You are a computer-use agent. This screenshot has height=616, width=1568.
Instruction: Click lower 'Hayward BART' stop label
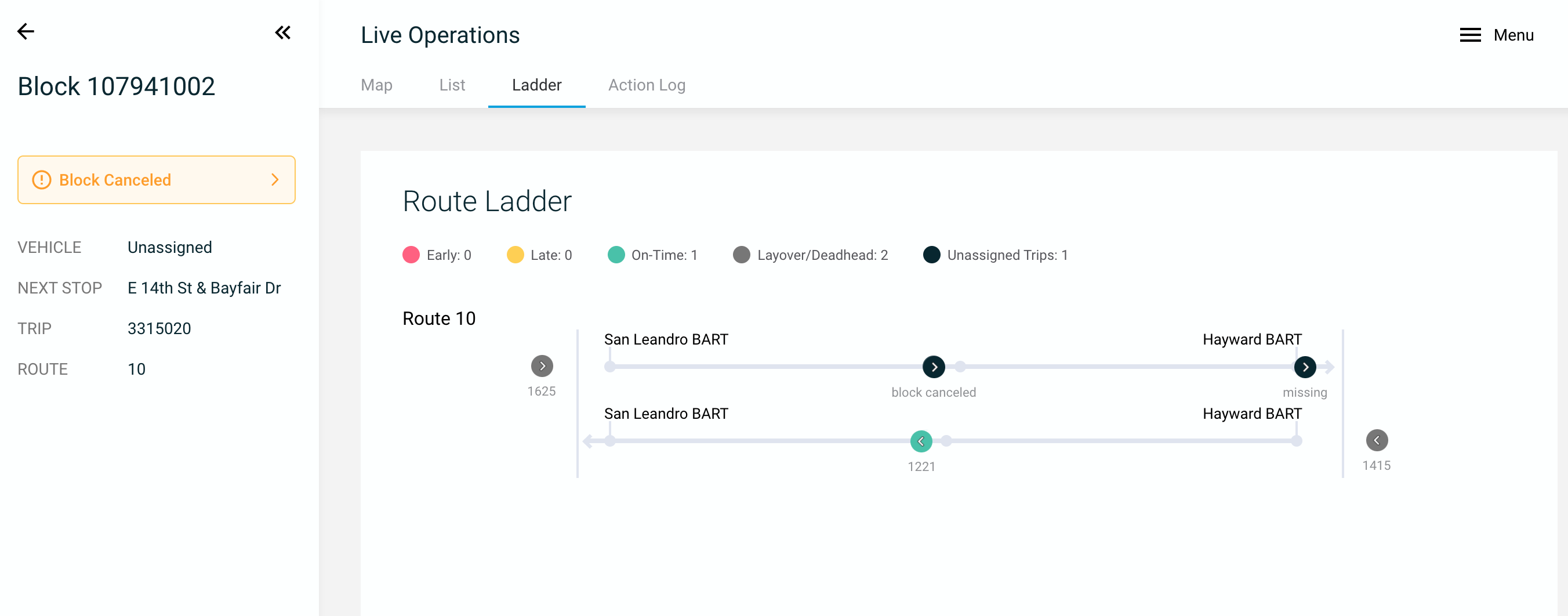1252,414
